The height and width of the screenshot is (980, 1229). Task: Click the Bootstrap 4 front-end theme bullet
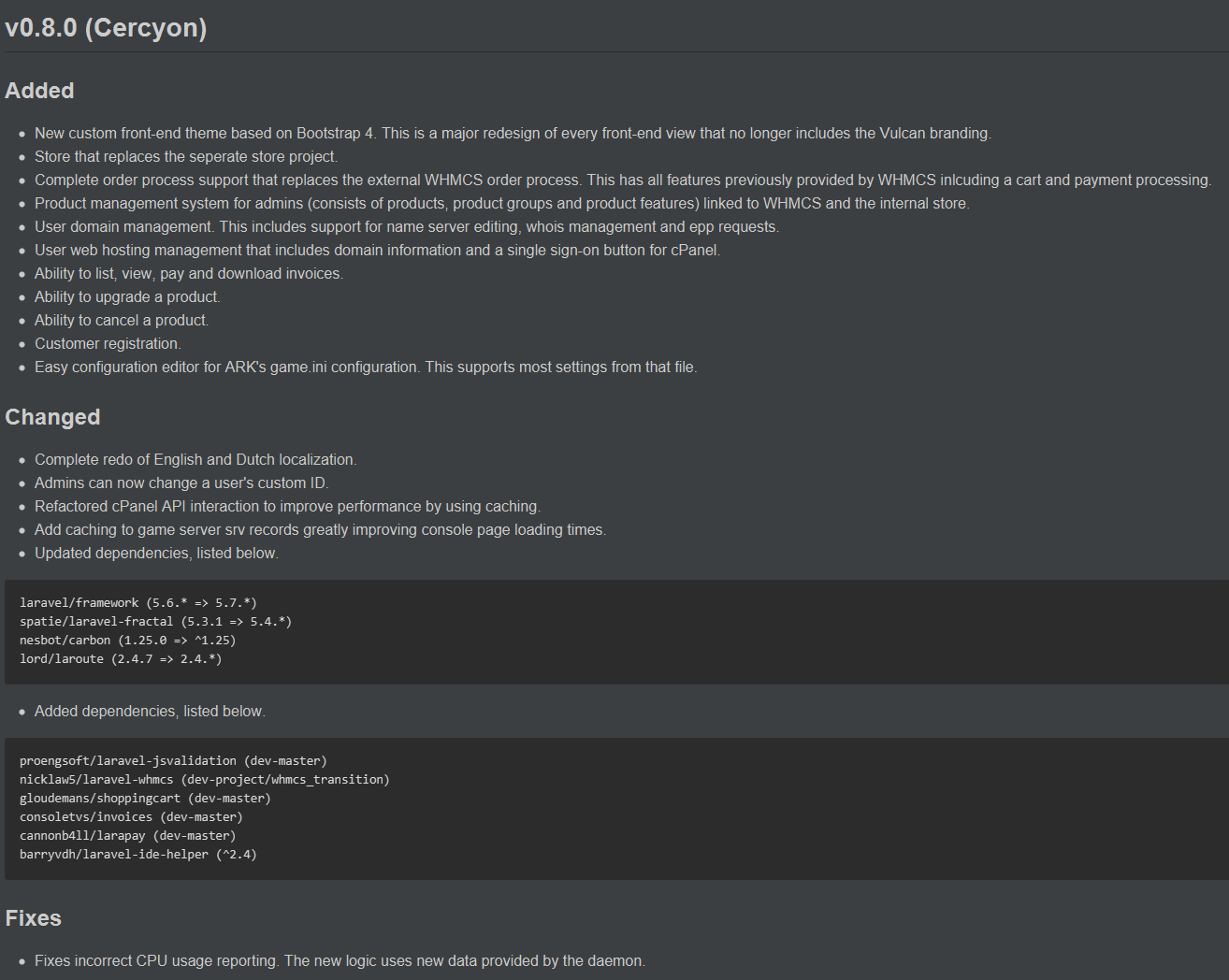512,134
